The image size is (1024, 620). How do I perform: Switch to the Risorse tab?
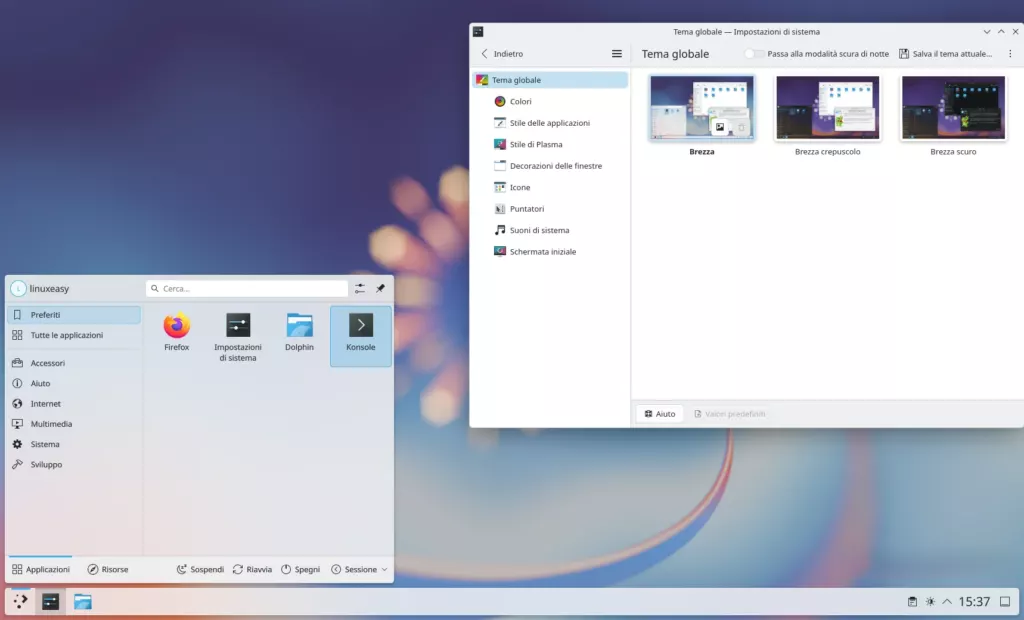(108, 570)
